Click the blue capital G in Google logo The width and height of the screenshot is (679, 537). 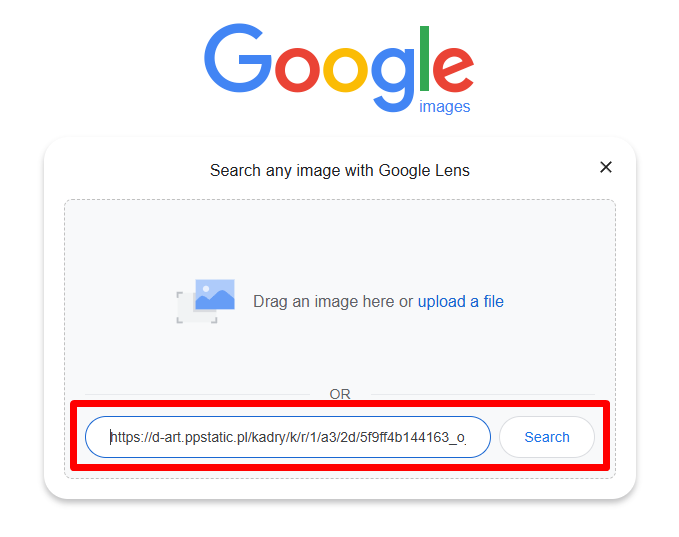pyautogui.click(x=237, y=60)
